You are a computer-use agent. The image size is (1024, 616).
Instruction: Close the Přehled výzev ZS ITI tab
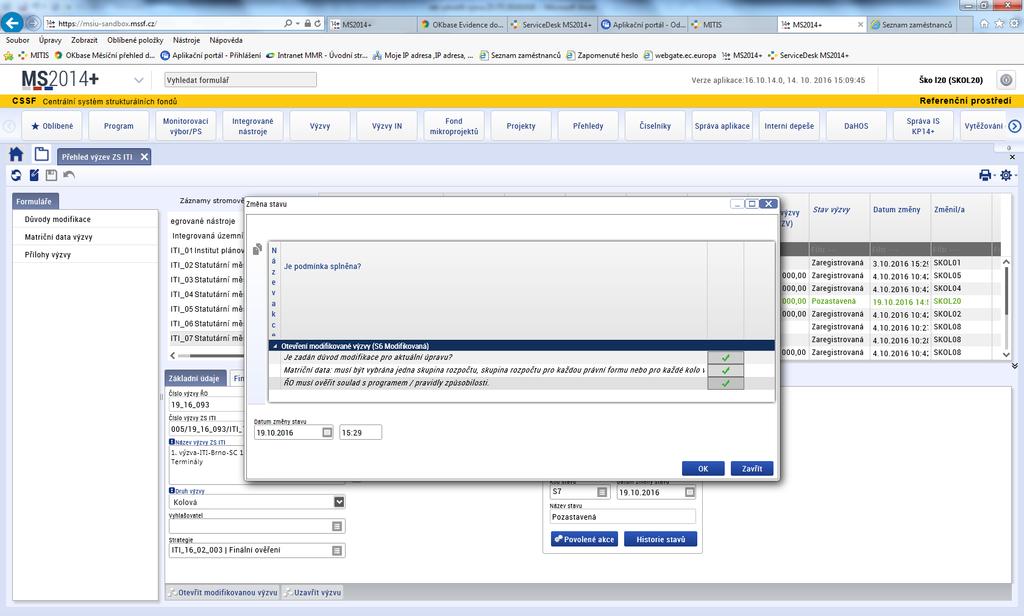click(144, 157)
